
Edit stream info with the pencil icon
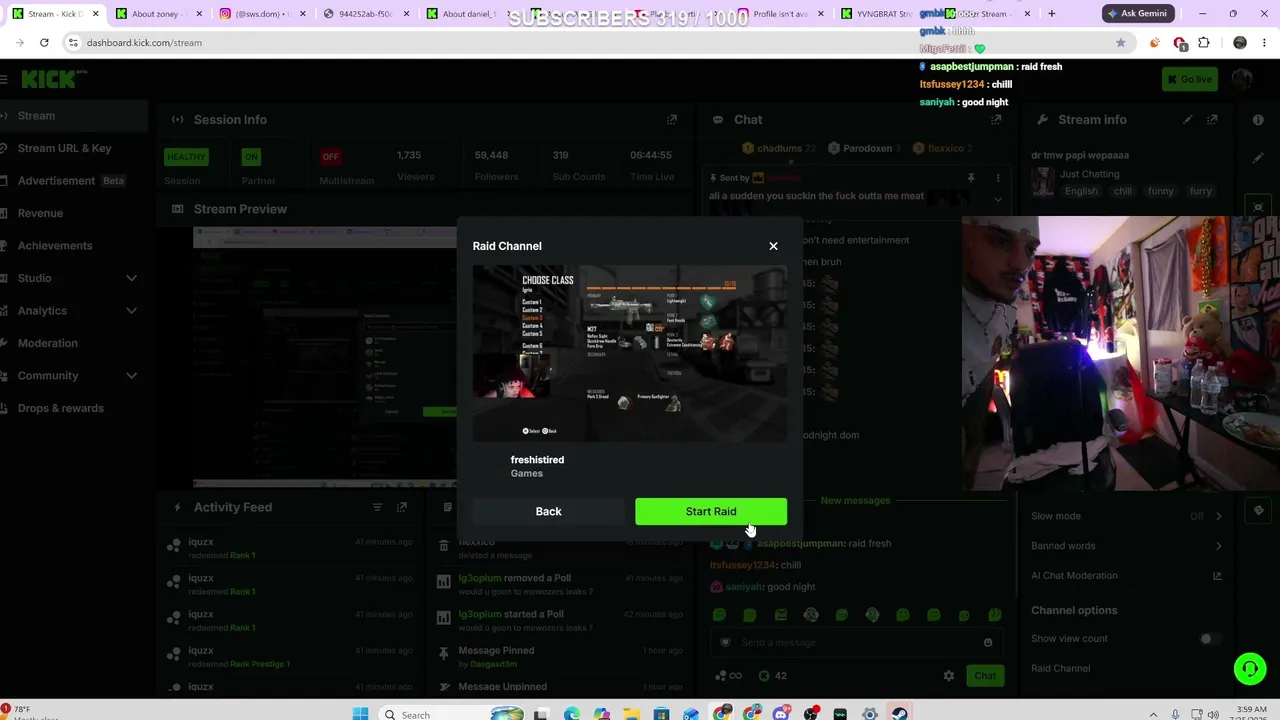click(x=1188, y=120)
